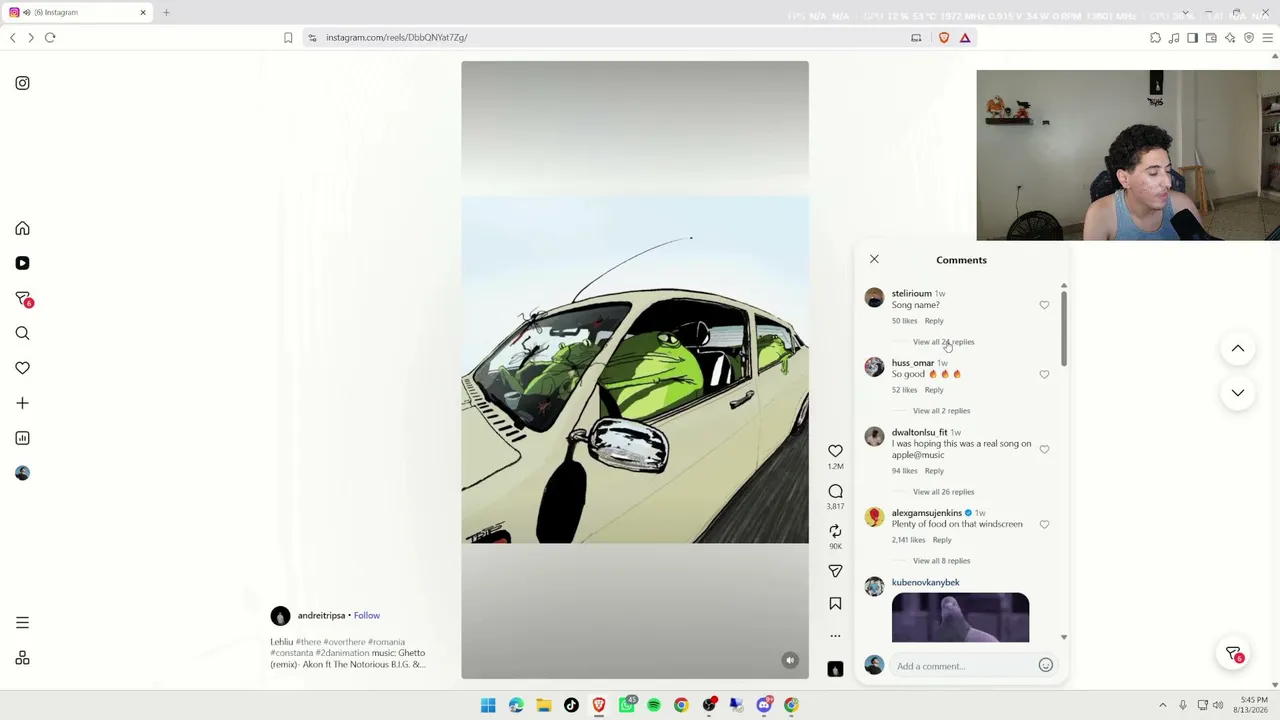Viewport: 1280px width, 720px height.
Task: Reply to huss_omar's comment
Action: click(934, 390)
